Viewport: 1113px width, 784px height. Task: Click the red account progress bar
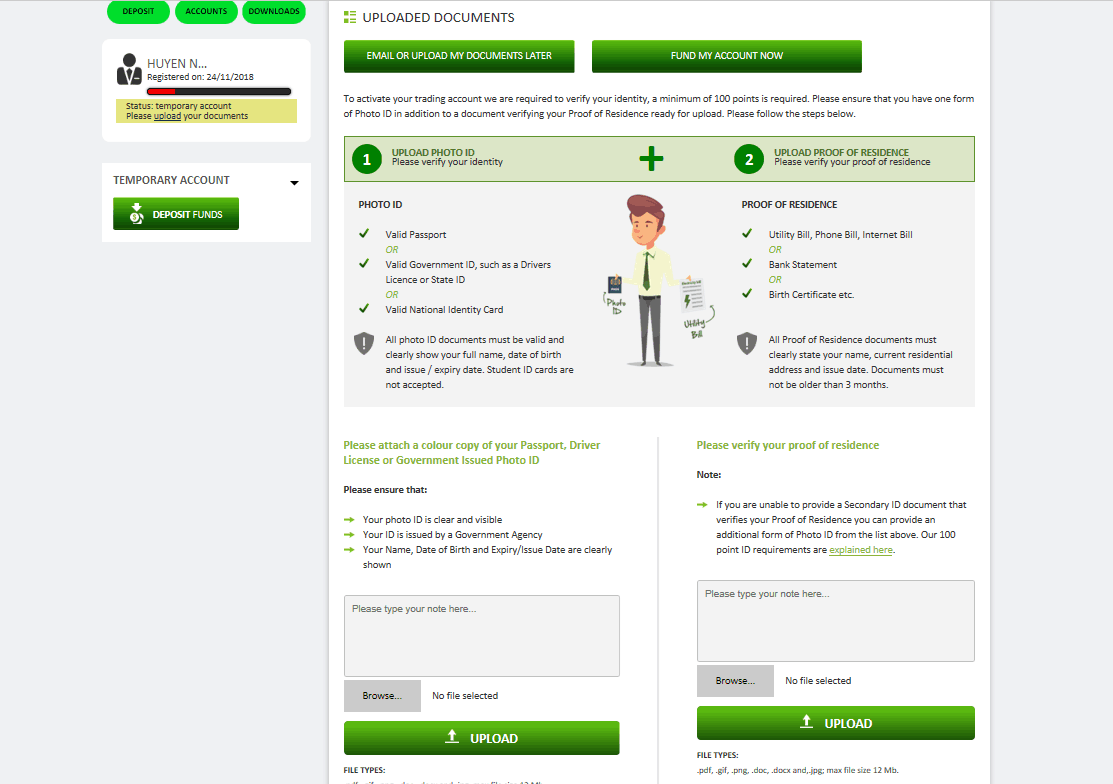tap(219, 92)
